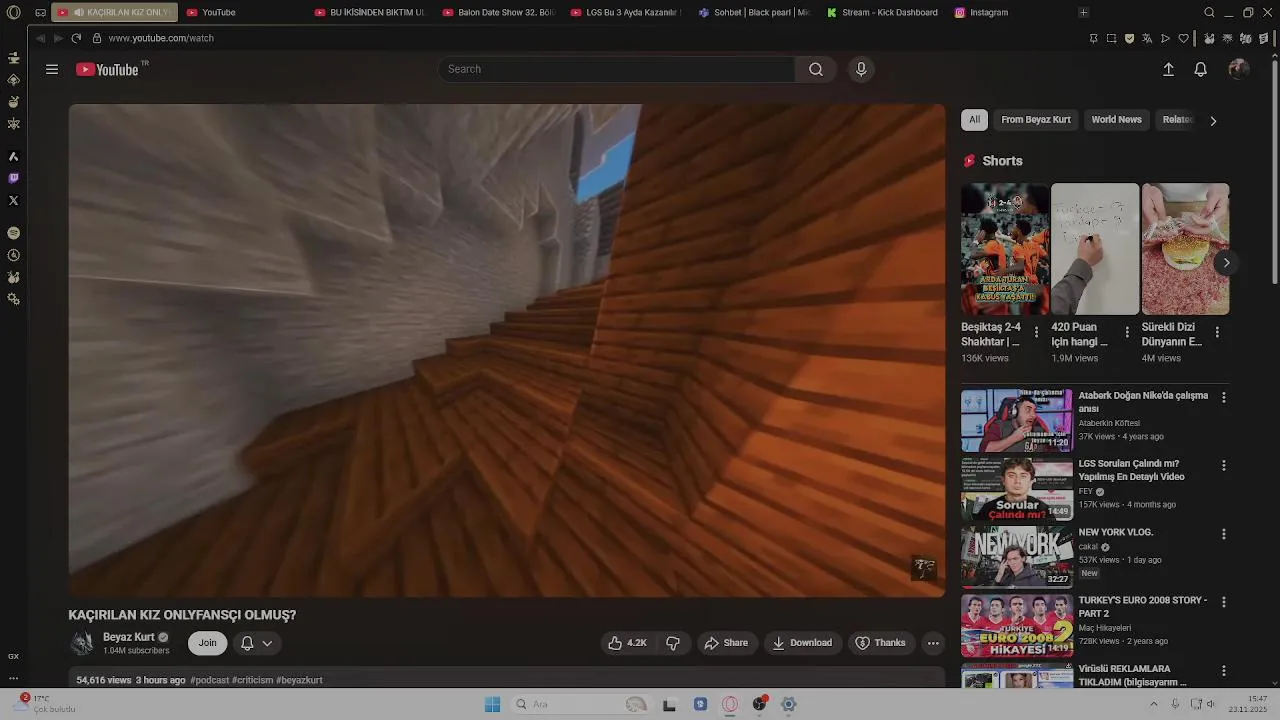Open the GX control at sidebar bottom
This screenshot has height=720, width=1280.
[13, 656]
